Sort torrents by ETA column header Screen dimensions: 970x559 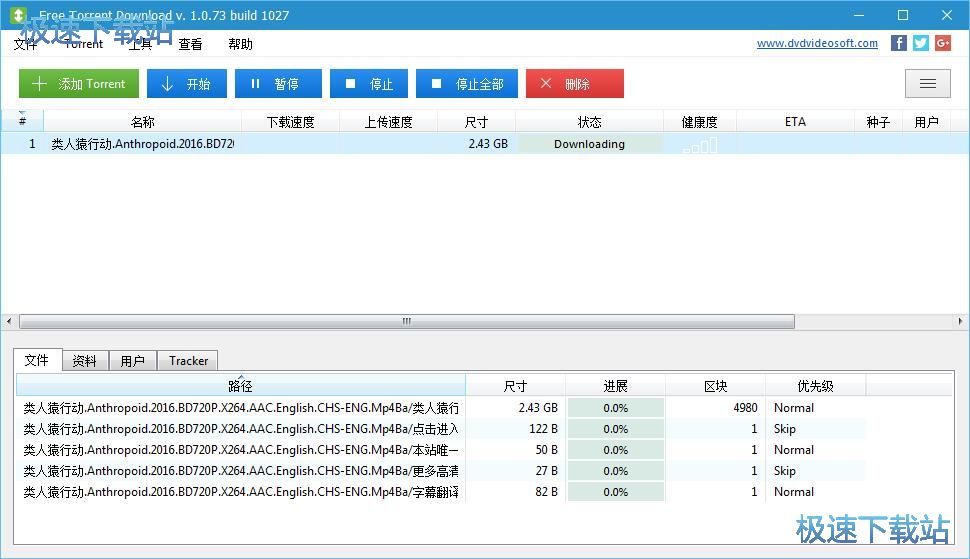(x=795, y=122)
